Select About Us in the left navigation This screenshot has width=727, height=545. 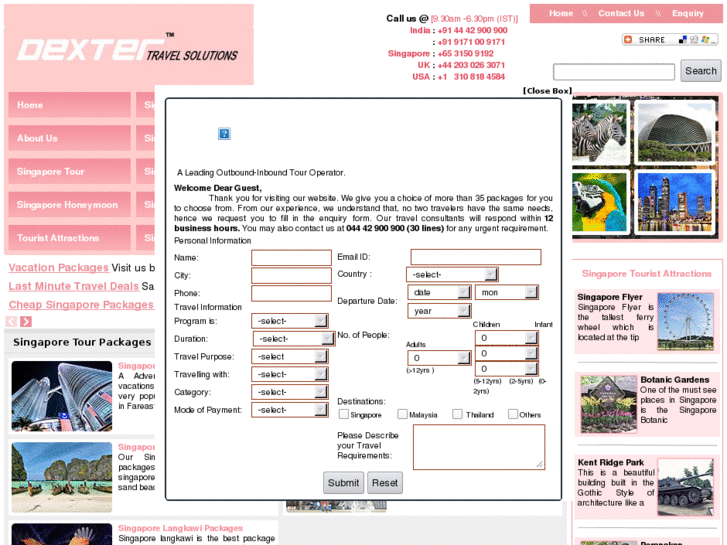coord(70,138)
